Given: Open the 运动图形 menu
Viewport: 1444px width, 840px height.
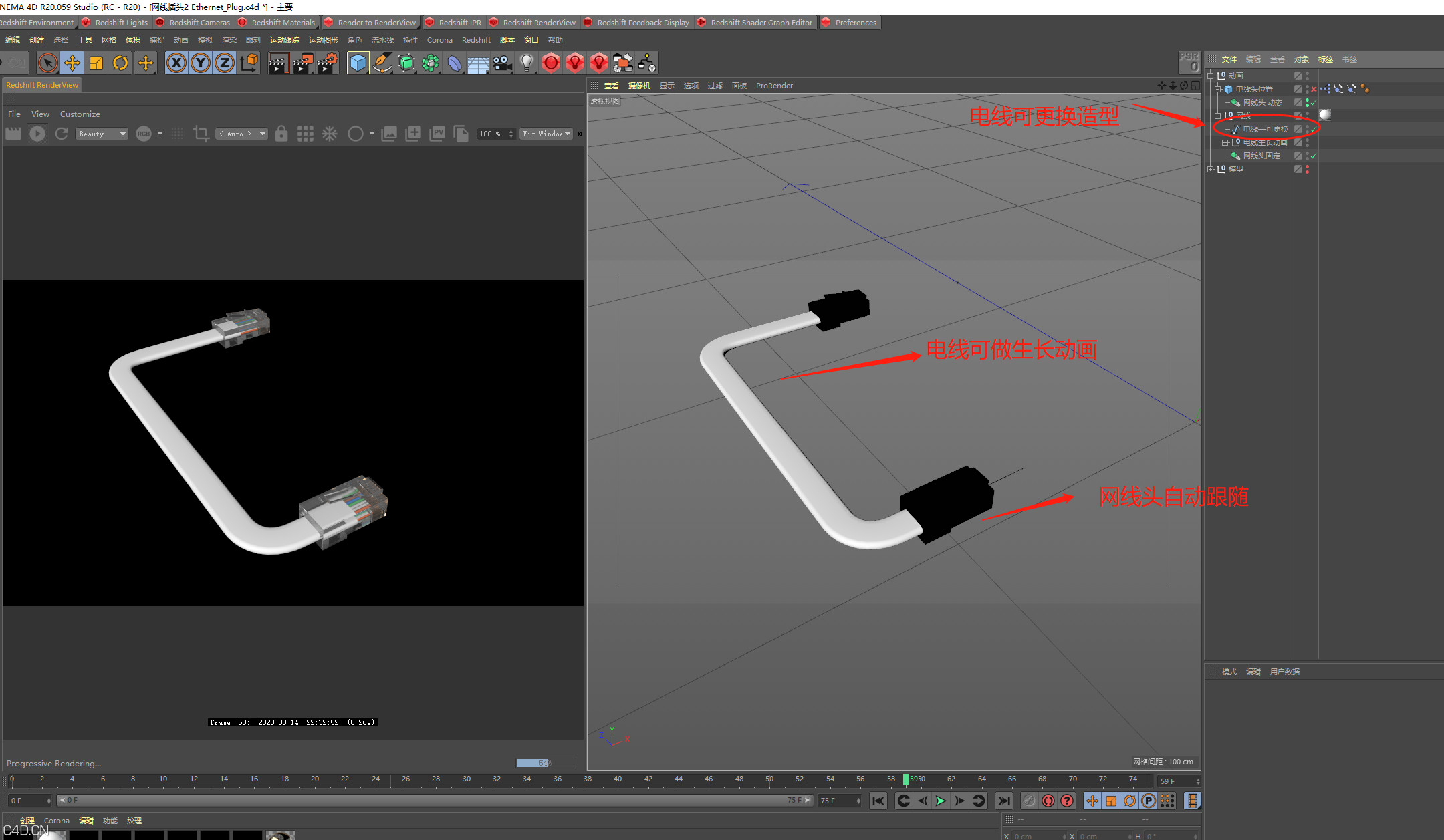Looking at the screenshot, I should click(324, 40).
